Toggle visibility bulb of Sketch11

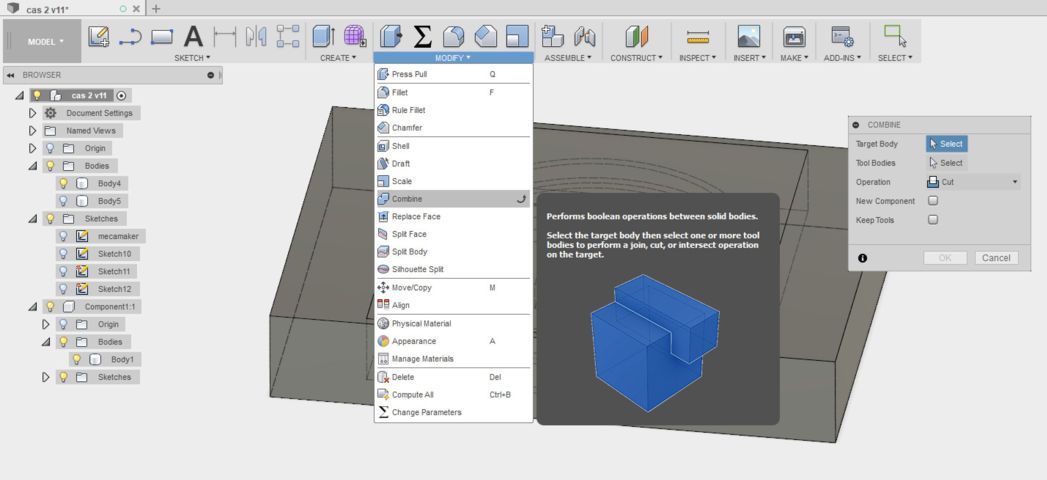63,272
